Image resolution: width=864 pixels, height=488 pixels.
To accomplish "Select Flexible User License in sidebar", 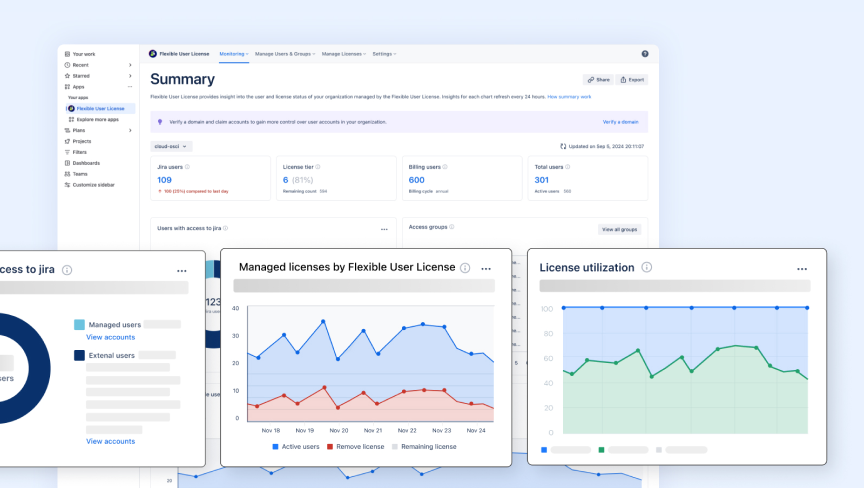I will point(100,109).
